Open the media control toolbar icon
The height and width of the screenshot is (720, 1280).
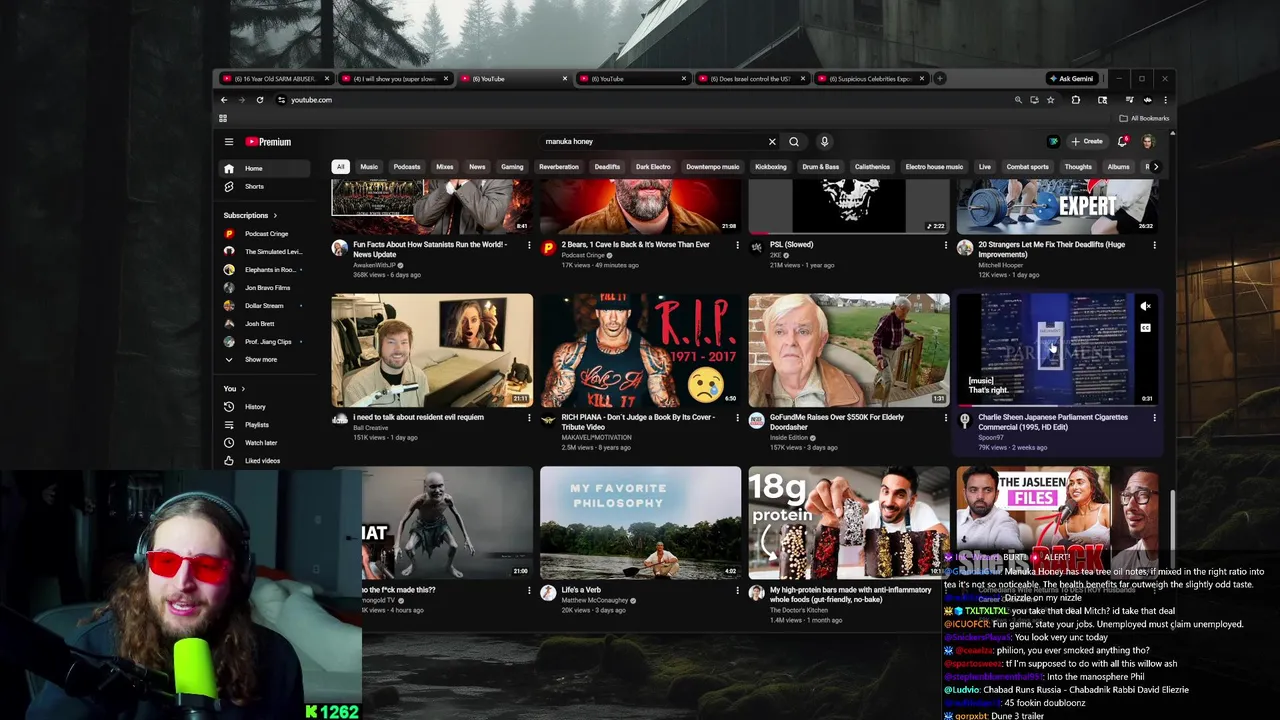pos(1129,100)
